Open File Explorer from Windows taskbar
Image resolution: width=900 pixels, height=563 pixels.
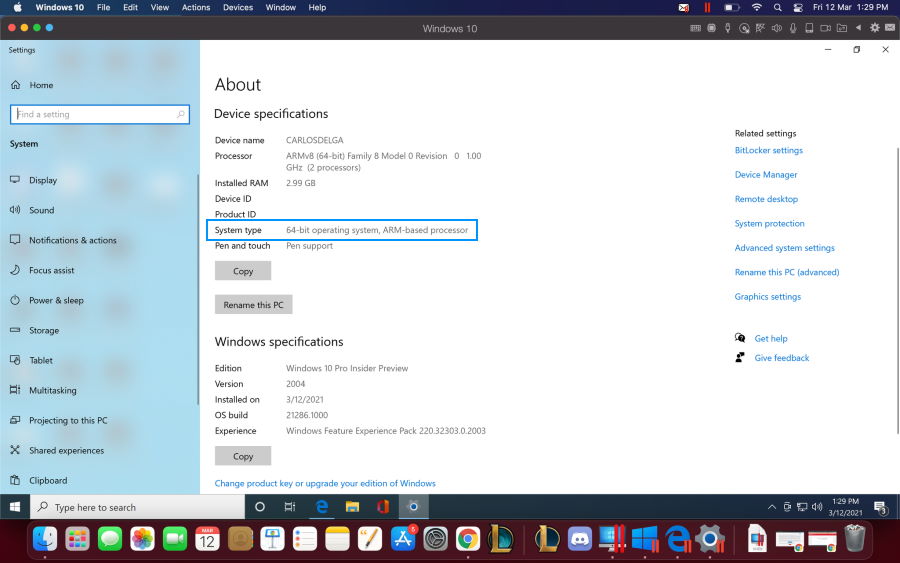point(352,507)
